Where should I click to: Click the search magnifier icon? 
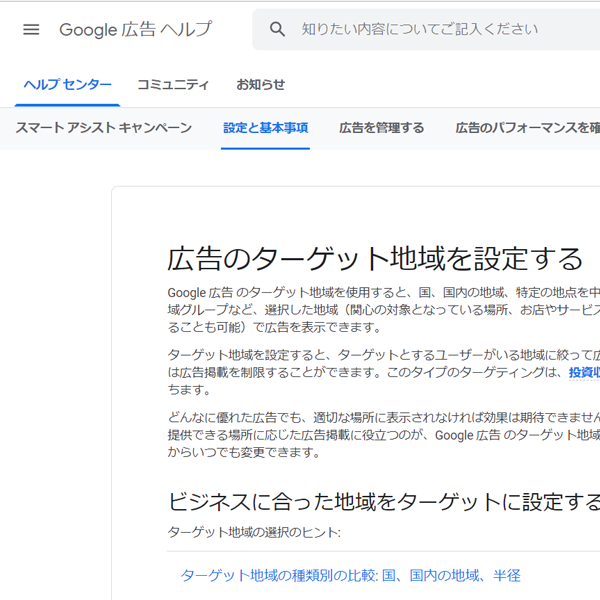pos(277,29)
